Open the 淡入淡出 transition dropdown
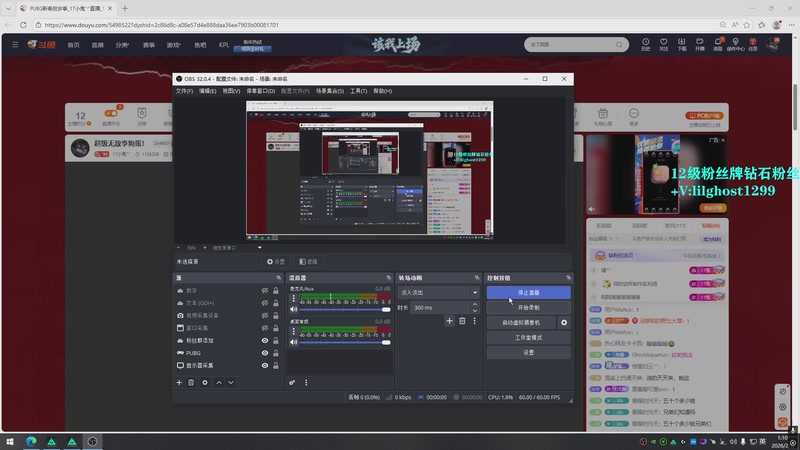Screen dimensions: 800x450 pyautogui.click(x=439, y=292)
